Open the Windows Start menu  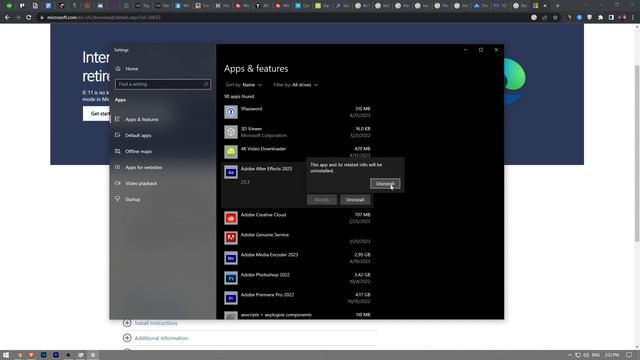point(6,355)
